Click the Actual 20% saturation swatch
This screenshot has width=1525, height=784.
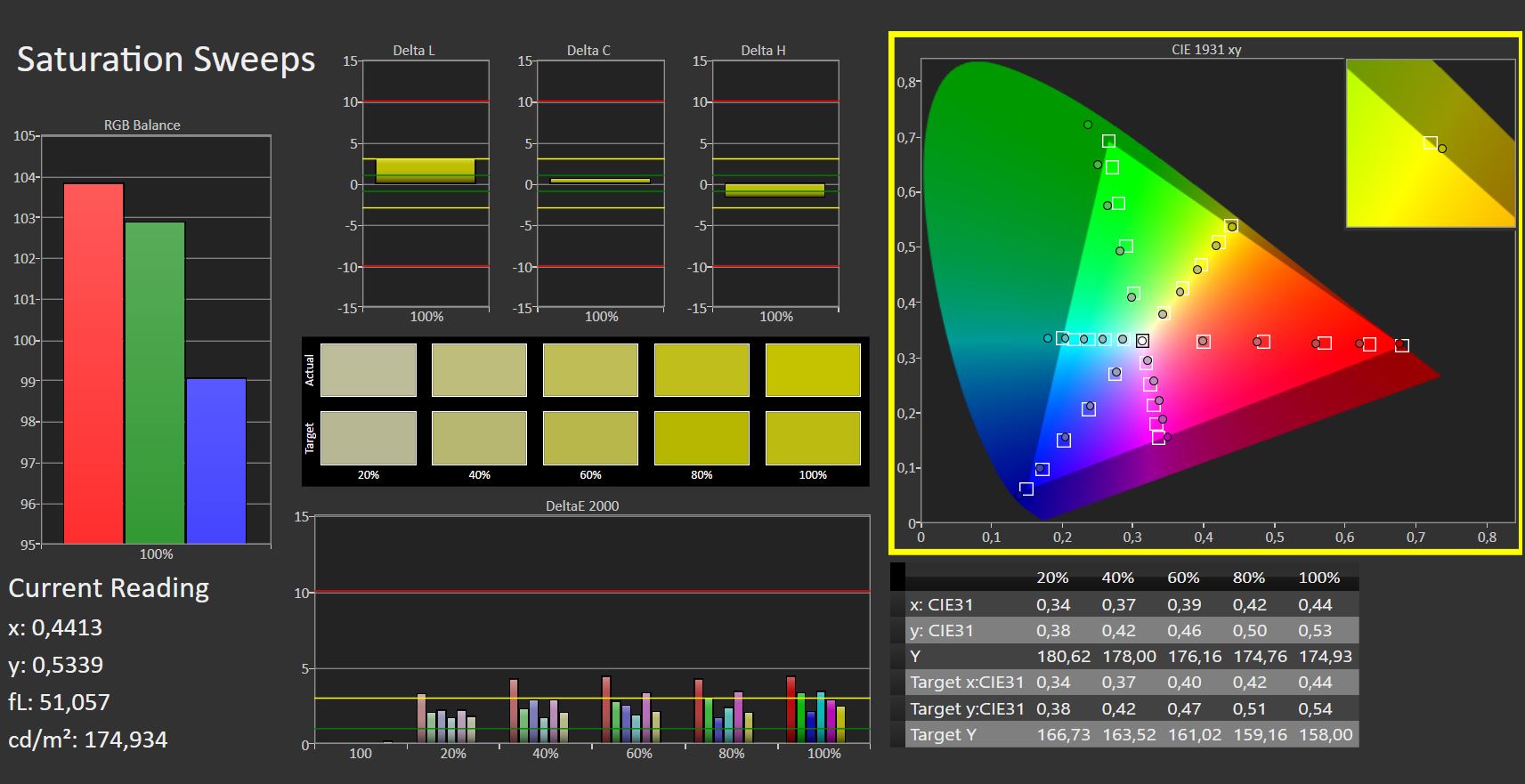coord(369,370)
